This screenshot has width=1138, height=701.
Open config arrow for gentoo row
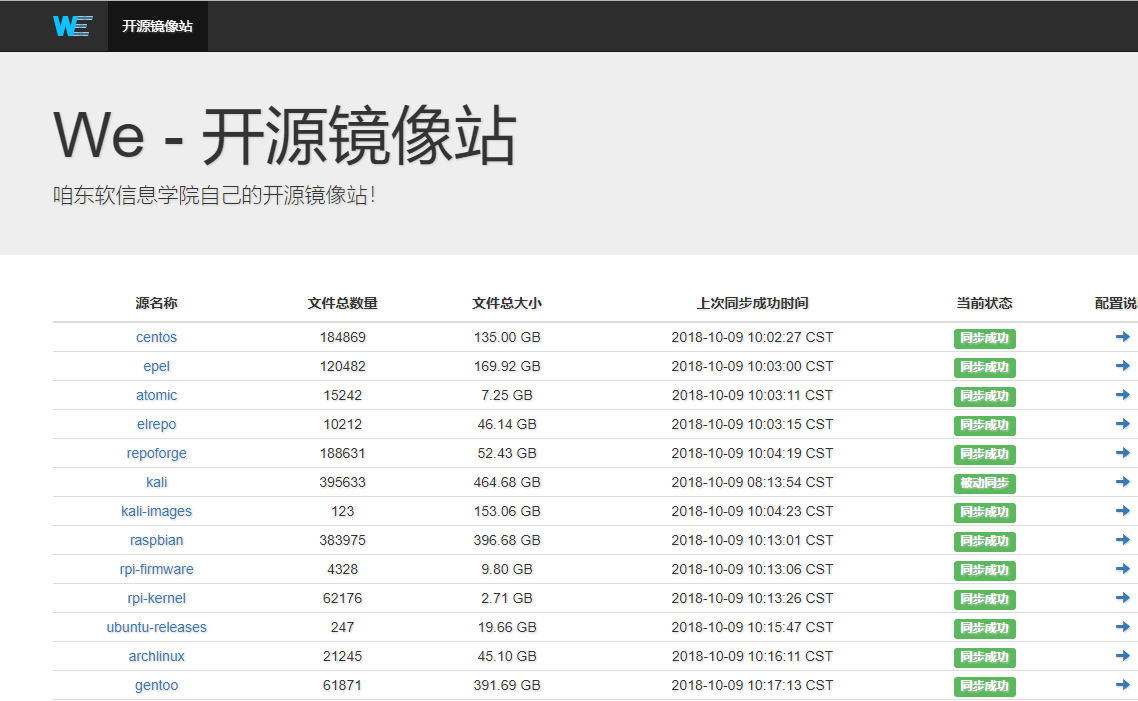click(1123, 685)
